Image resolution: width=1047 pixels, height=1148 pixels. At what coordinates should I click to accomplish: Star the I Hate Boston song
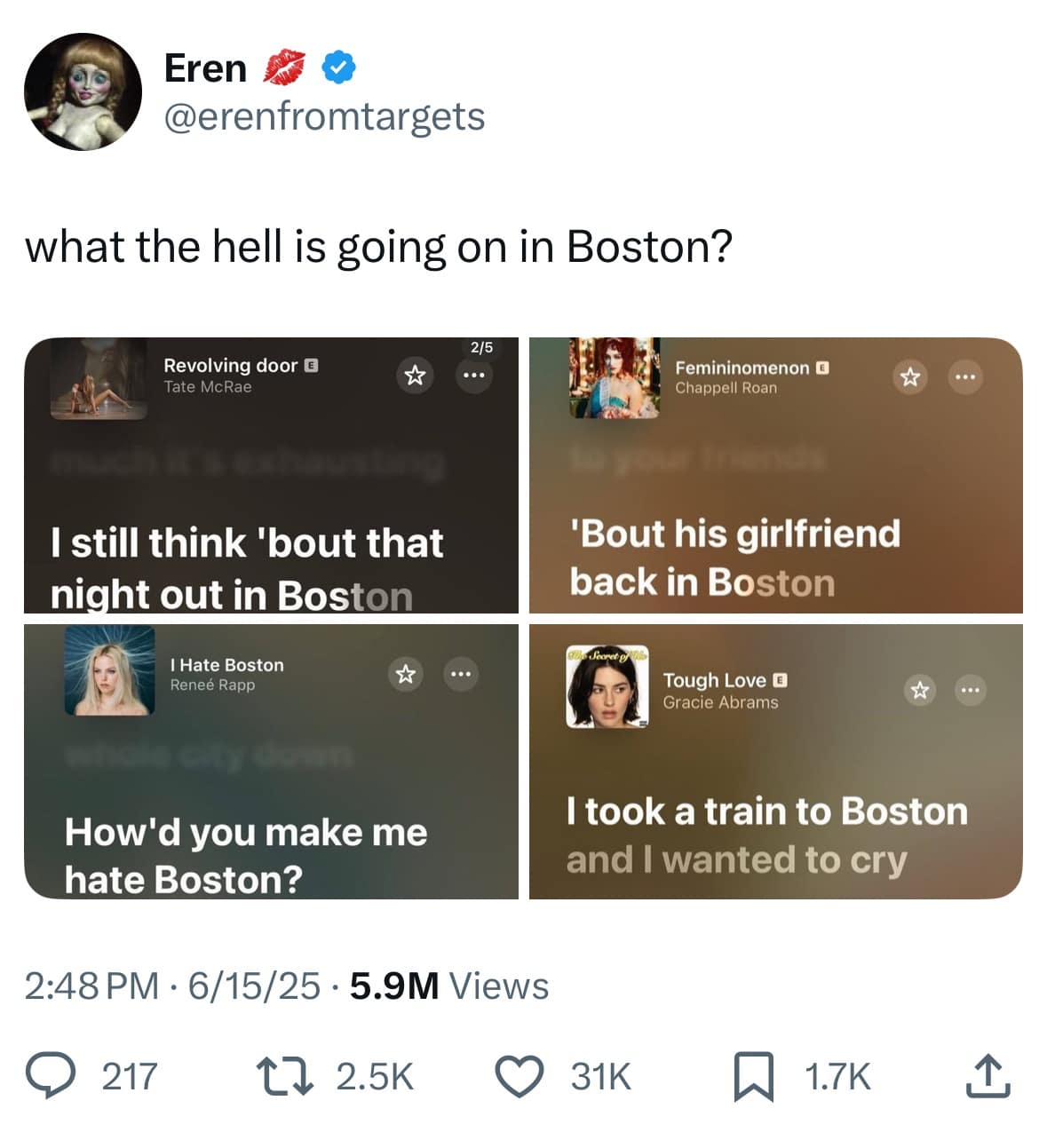405,674
